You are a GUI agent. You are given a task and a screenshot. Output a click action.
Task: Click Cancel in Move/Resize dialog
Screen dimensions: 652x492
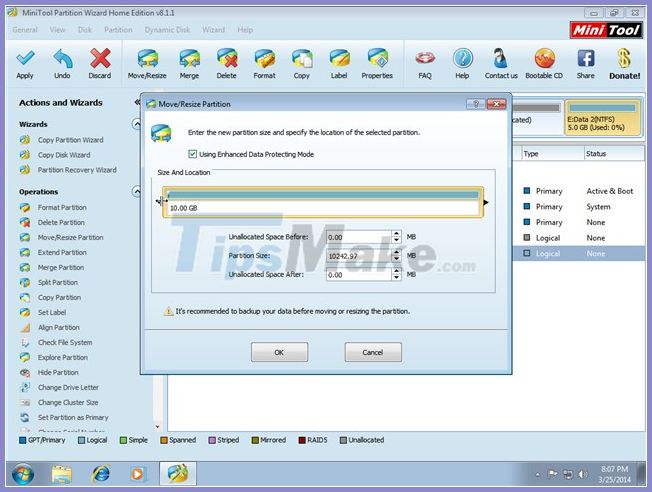[373, 352]
